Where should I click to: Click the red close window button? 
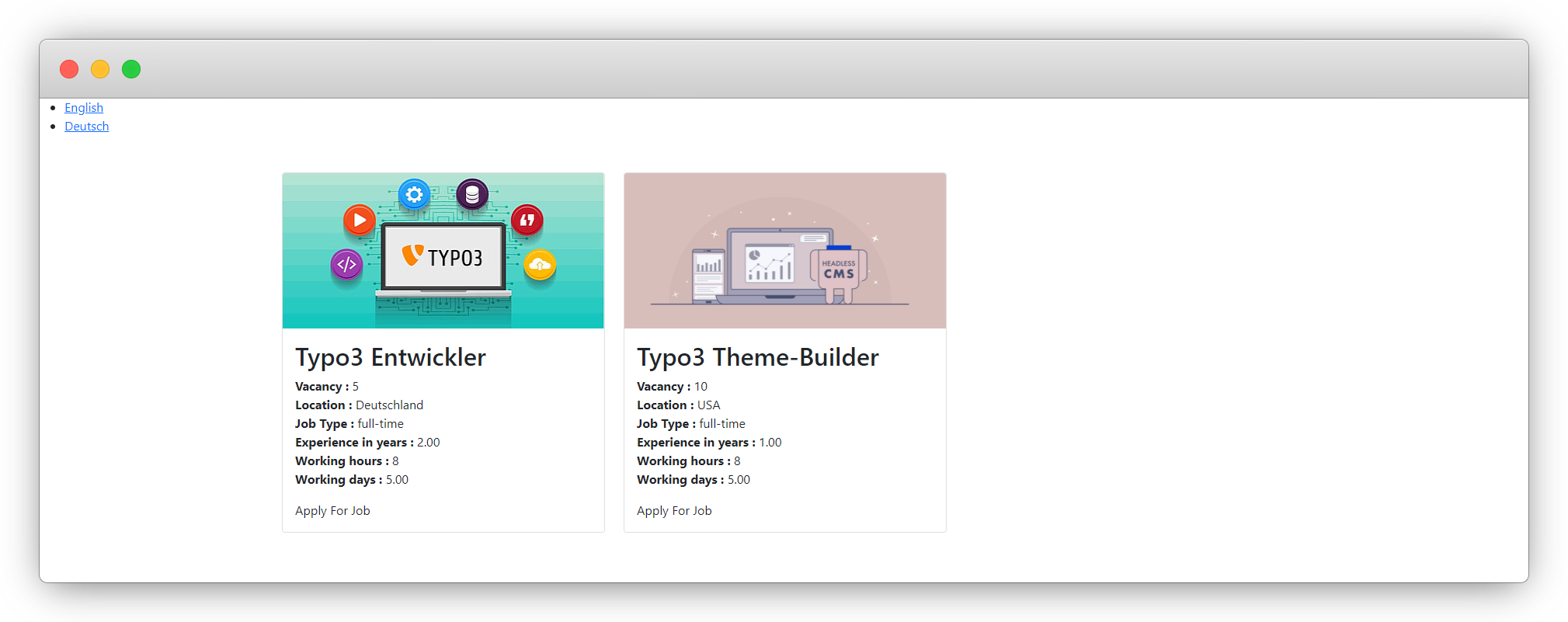coord(69,69)
